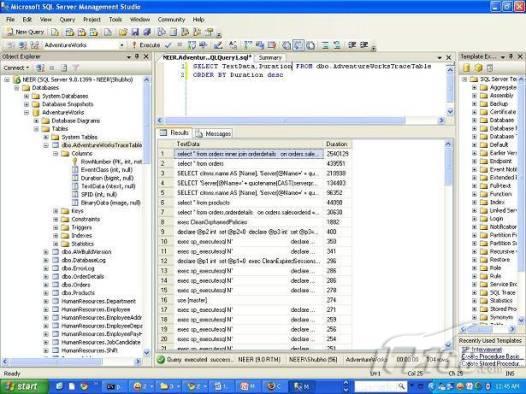Expand the Keys folder
Screen dimensions: 526x394
click(x=56, y=211)
